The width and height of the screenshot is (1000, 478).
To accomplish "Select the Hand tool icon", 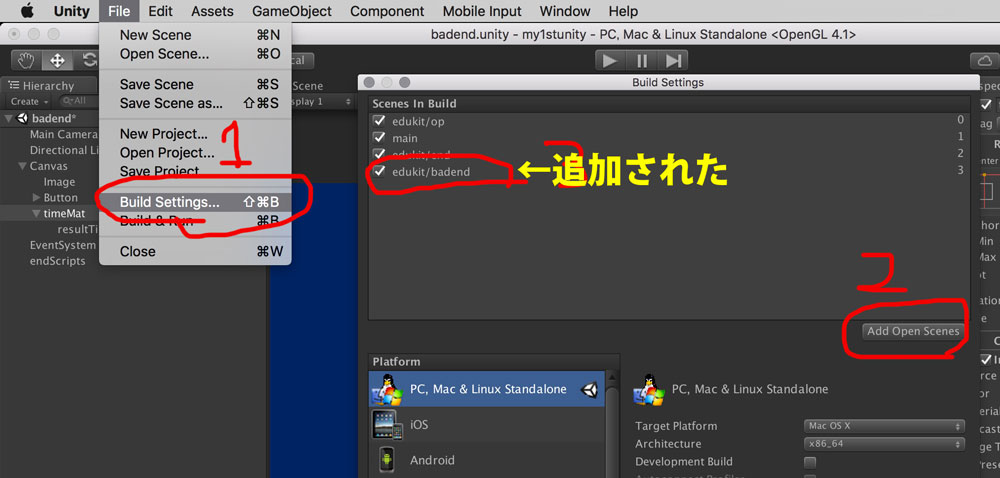I will [26, 61].
